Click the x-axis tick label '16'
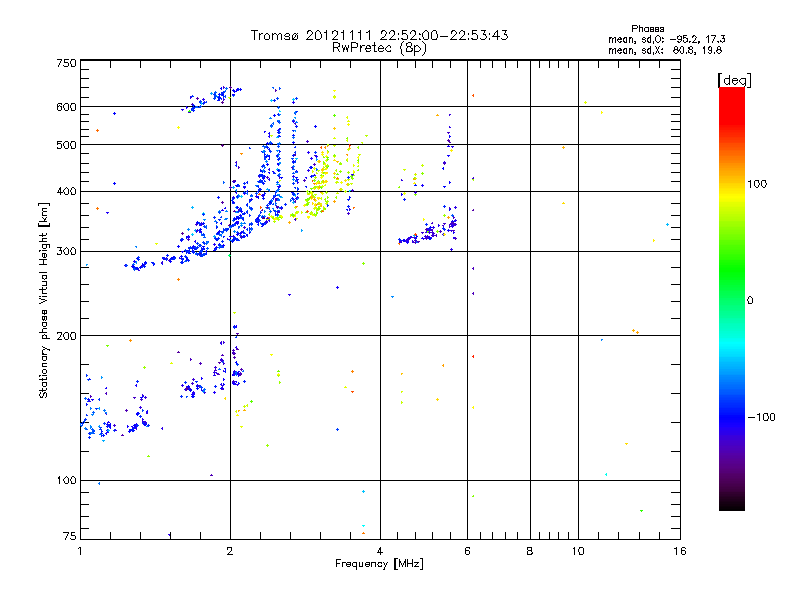The height and width of the screenshot is (600, 800). coord(680,551)
